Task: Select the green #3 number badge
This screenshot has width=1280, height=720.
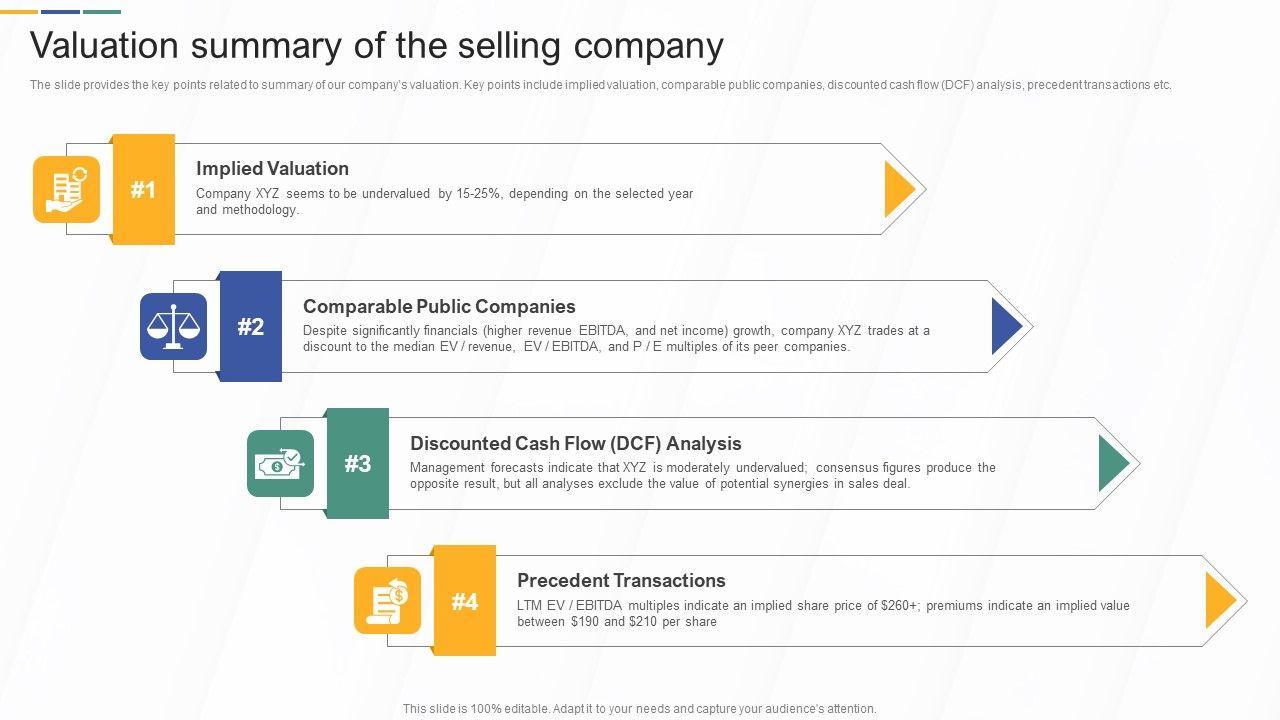Action: 358,463
